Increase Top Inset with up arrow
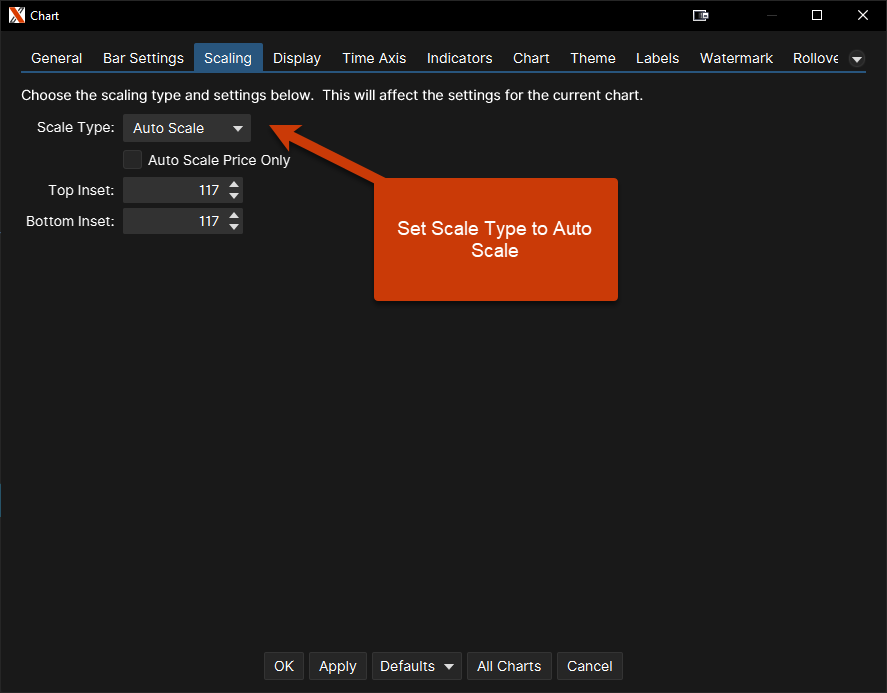Image resolution: width=887 pixels, height=693 pixels. [234, 185]
